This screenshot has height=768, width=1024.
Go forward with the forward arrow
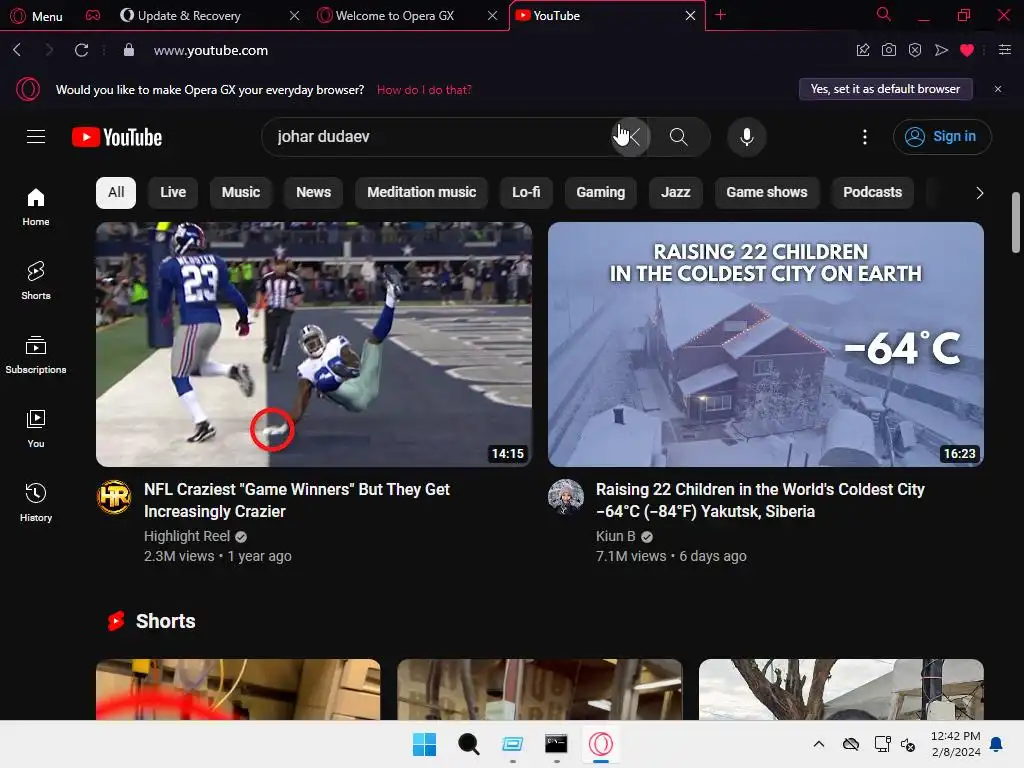pyautogui.click(x=49, y=50)
